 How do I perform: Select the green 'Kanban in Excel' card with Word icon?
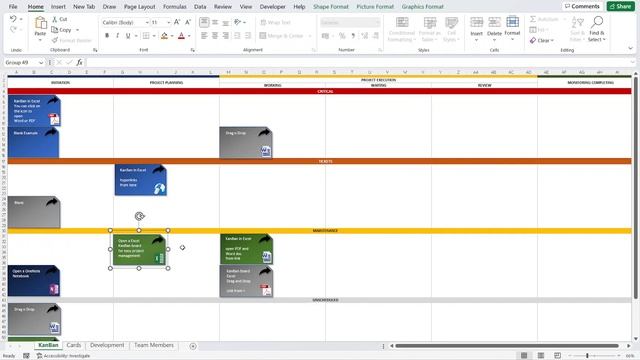click(x=247, y=249)
